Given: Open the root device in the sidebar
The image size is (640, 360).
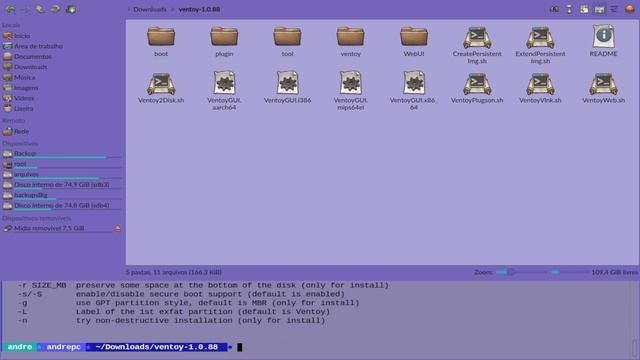Looking at the screenshot, I should click(62, 164).
